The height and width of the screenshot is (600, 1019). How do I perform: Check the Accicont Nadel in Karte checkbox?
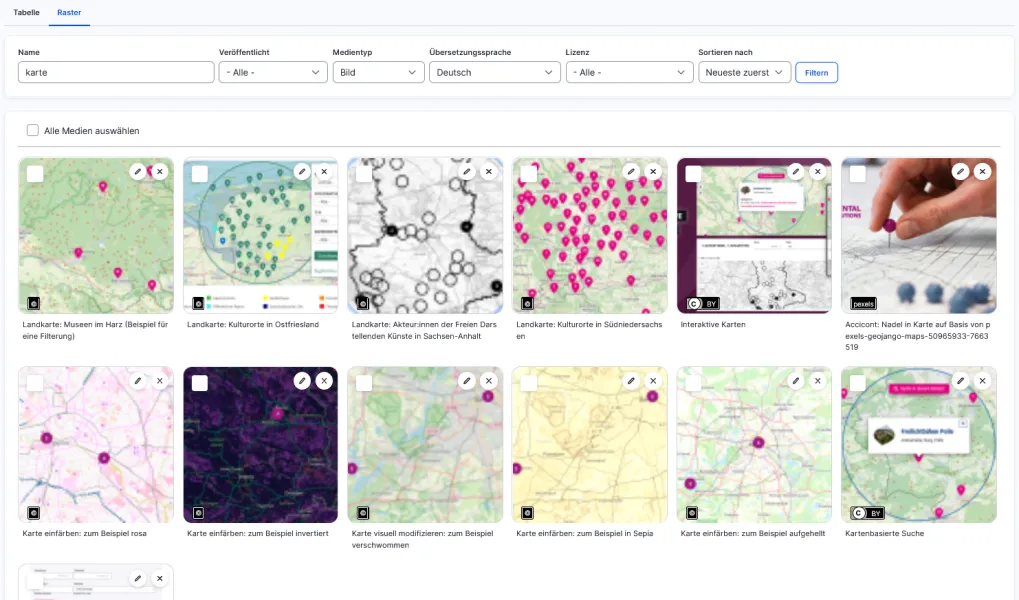[x=858, y=174]
